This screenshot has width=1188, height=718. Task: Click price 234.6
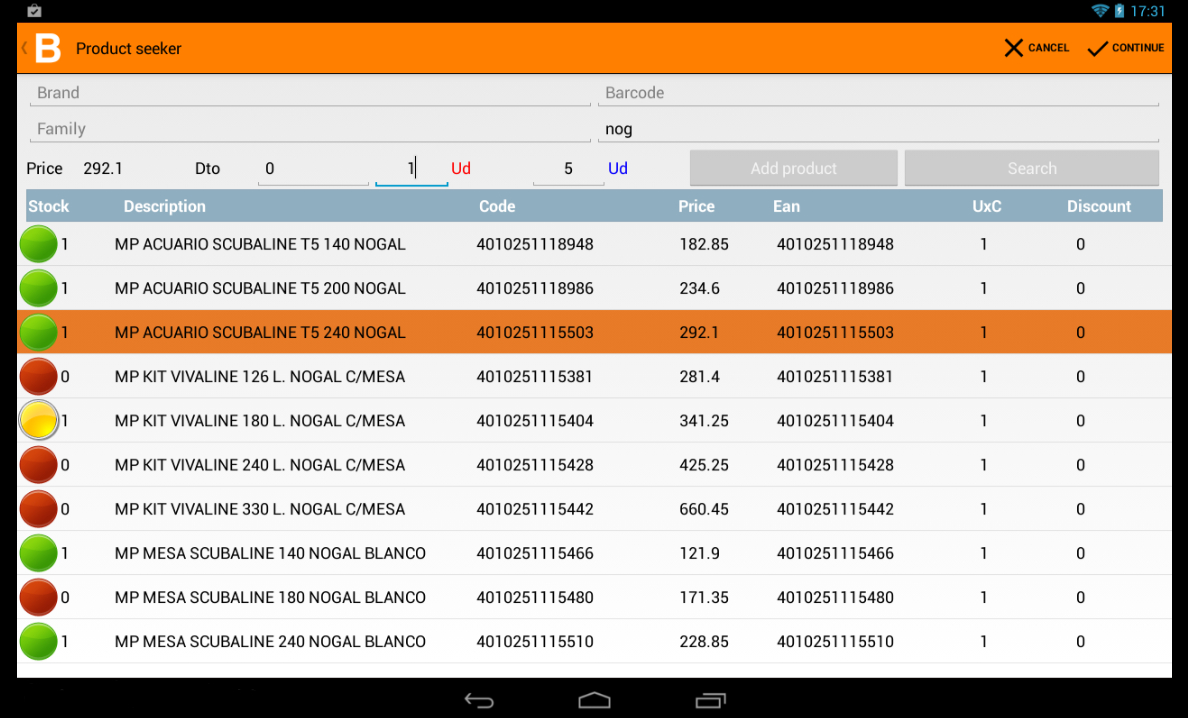699,288
